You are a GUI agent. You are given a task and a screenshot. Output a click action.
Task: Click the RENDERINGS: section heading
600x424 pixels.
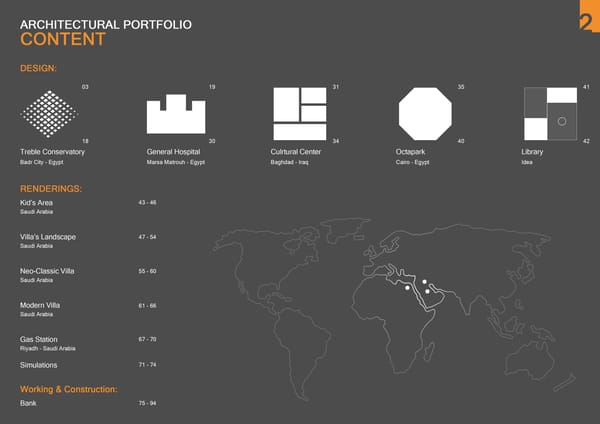click(x=51, y=188)
